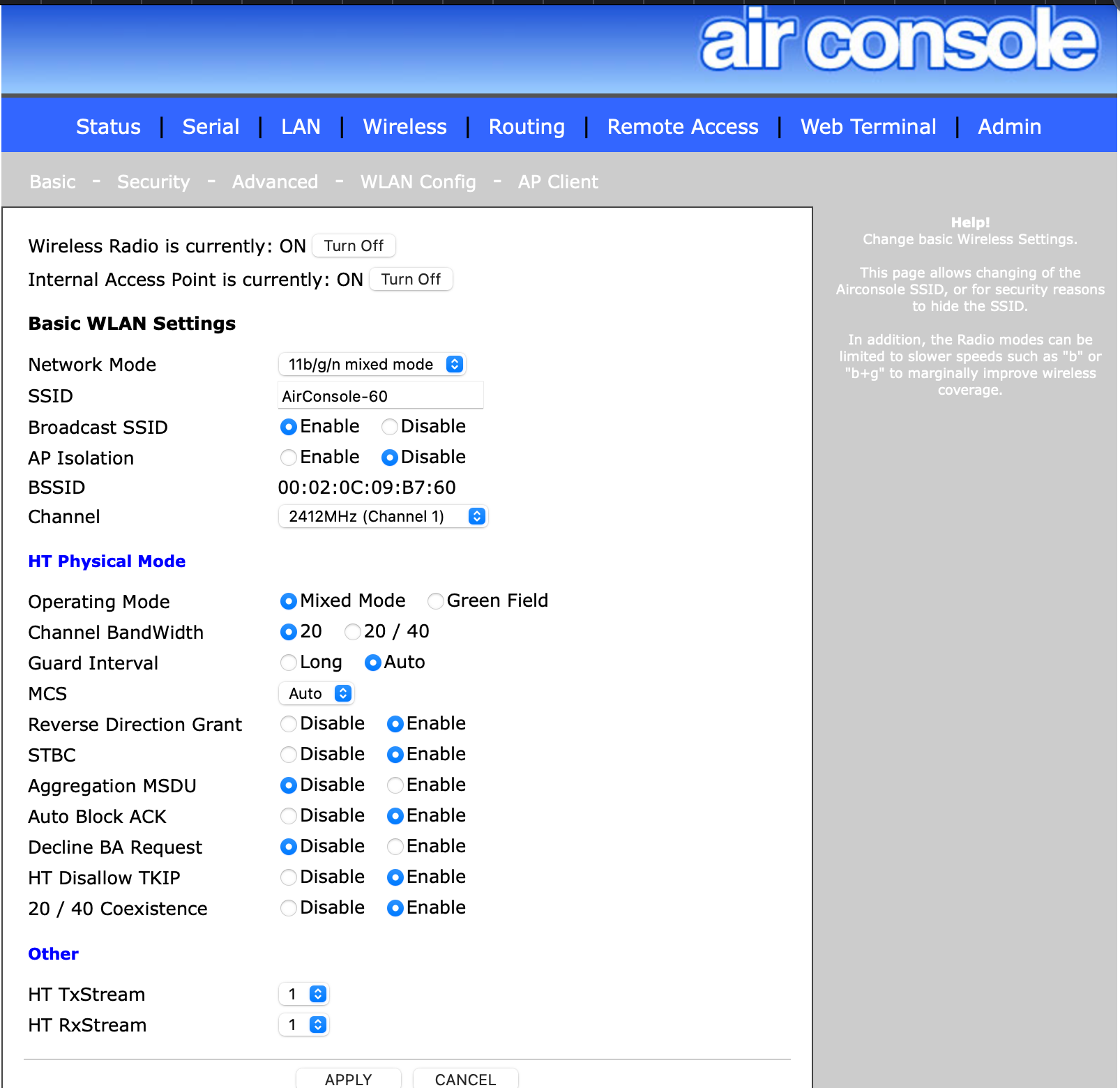Viewport: 1120px width, 1088px height.
Task: Enable Aggregation MSDU
Action: [x=395, y=785]
